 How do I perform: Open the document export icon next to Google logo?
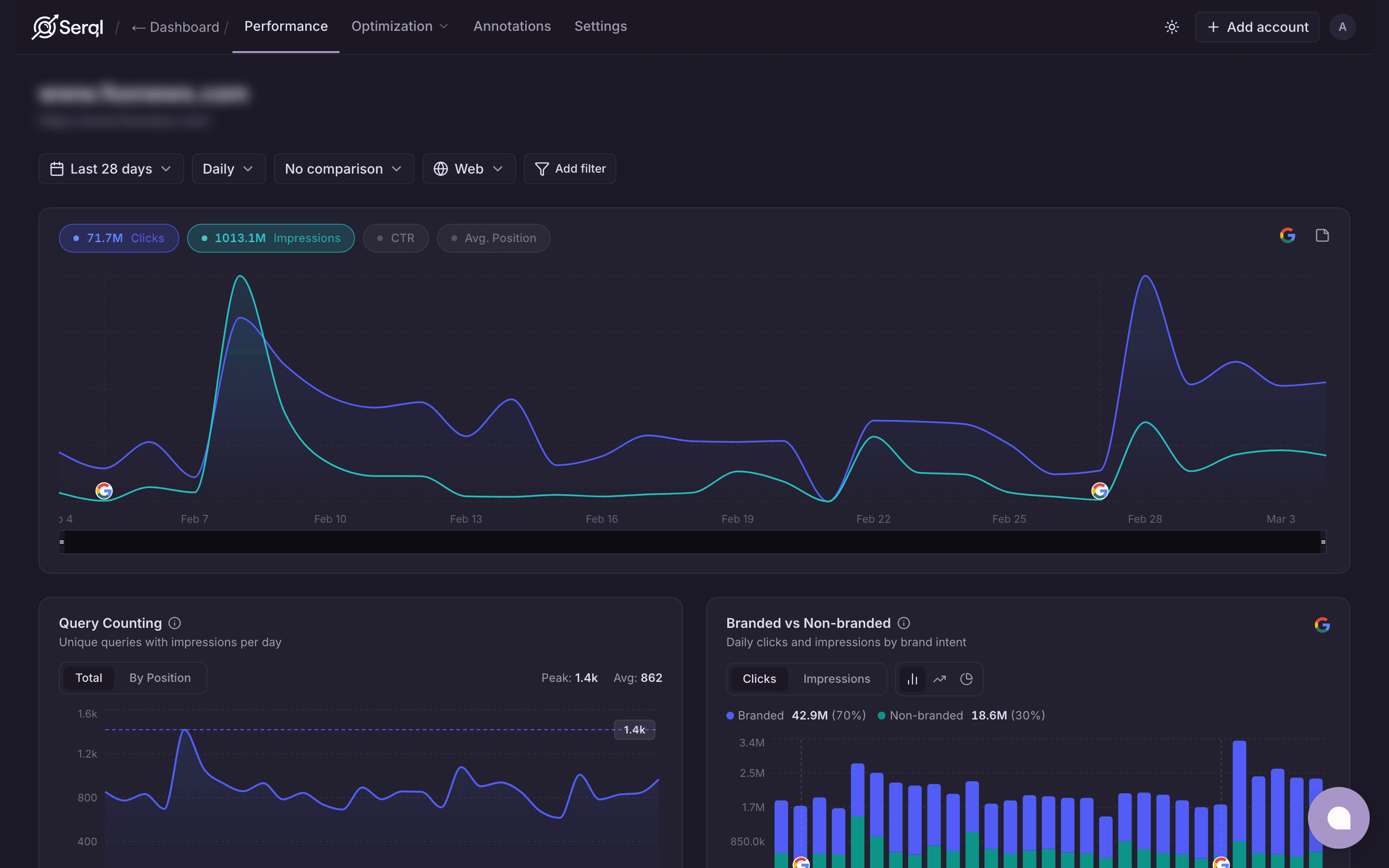[1322, 235]
